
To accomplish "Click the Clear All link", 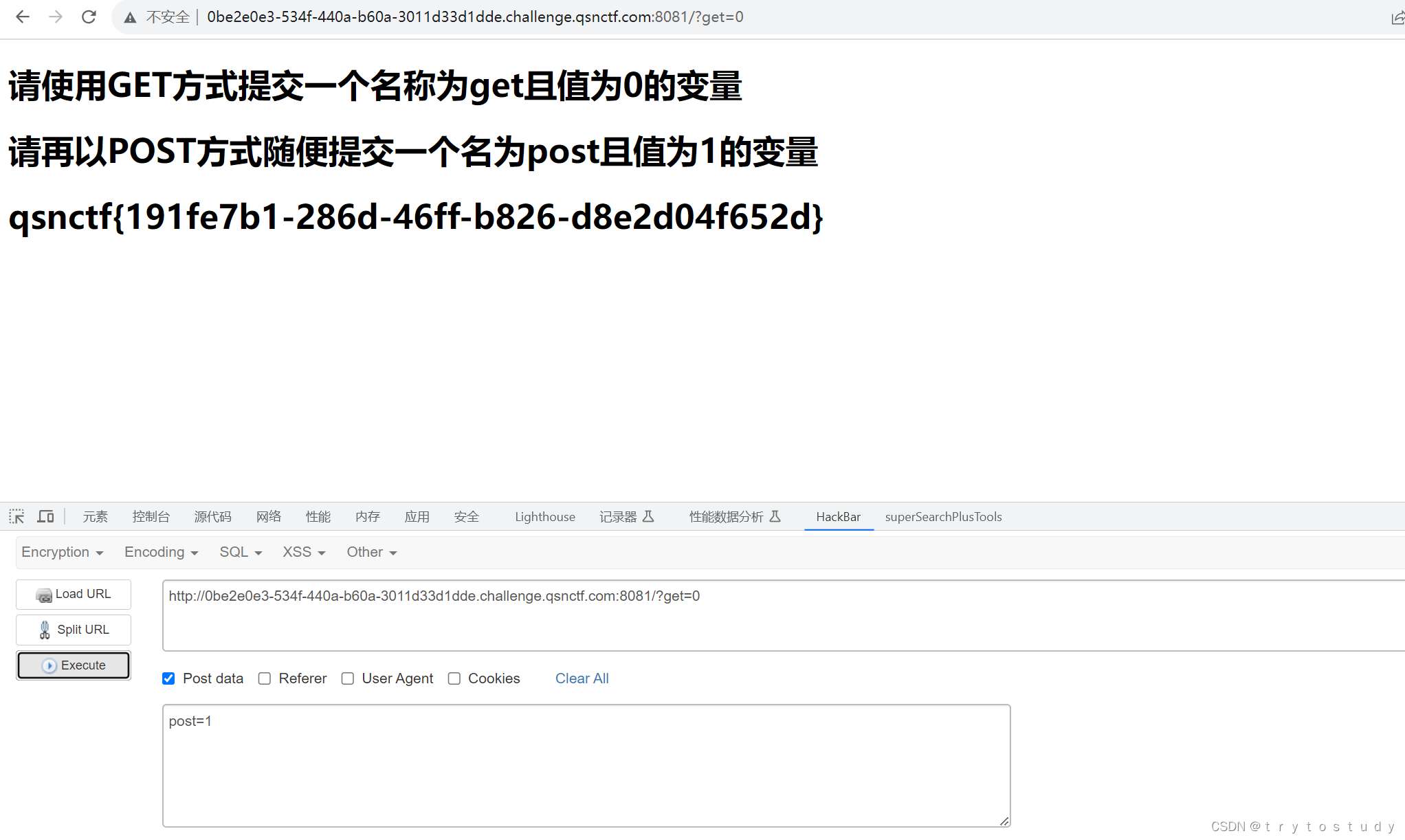I will (582, 678).
